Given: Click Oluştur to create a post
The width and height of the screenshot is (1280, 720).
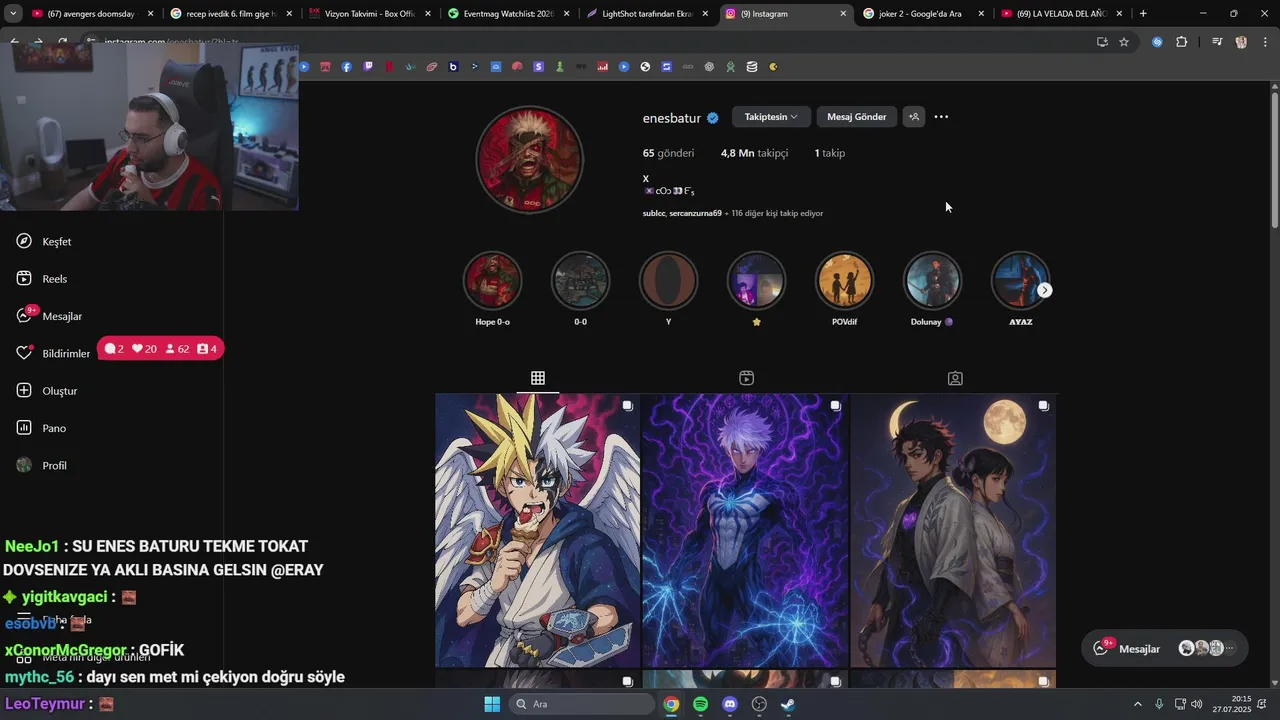Looking at the screenshot, I should pyautogui.click(x=47, y=391).
